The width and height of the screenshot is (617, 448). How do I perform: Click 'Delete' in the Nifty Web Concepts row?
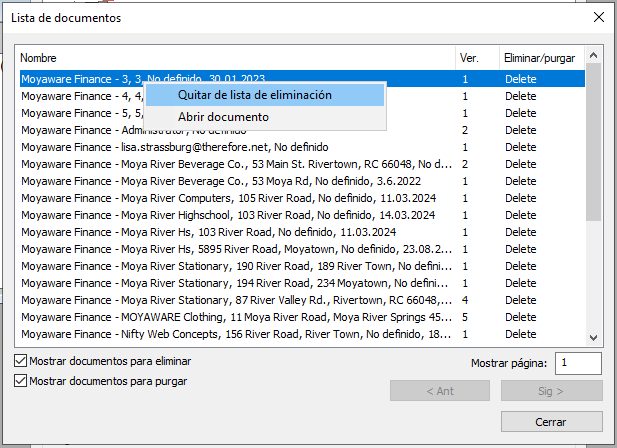coord(521,334)
